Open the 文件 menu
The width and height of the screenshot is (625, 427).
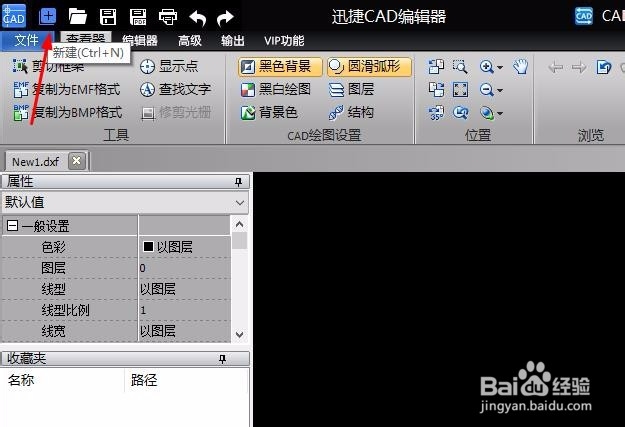(26, 40)
